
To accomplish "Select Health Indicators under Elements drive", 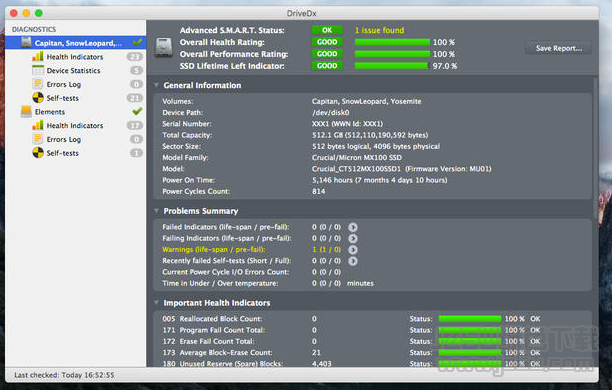I will [x=75, y=126].
